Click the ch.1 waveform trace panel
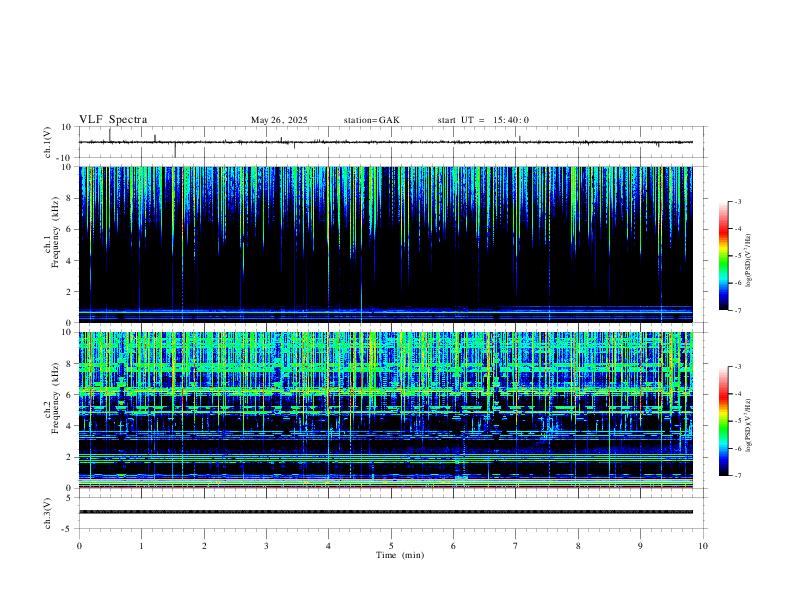This screenshot has height=612, width=792. tap(392, 142)
